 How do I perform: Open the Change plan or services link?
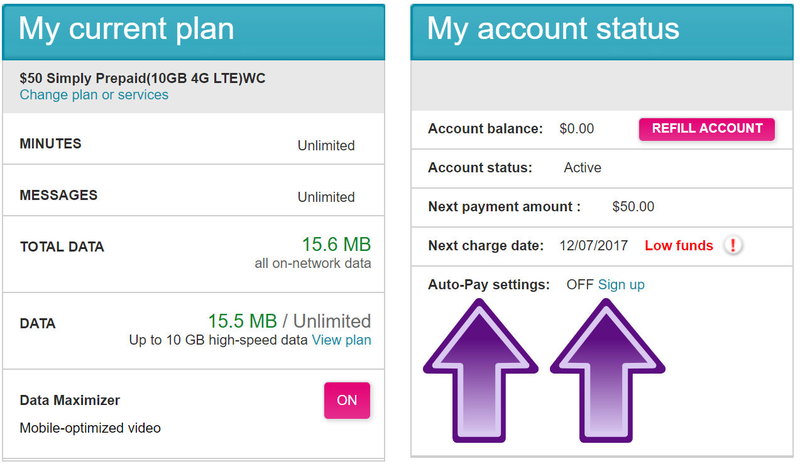[x=94, y=95]
